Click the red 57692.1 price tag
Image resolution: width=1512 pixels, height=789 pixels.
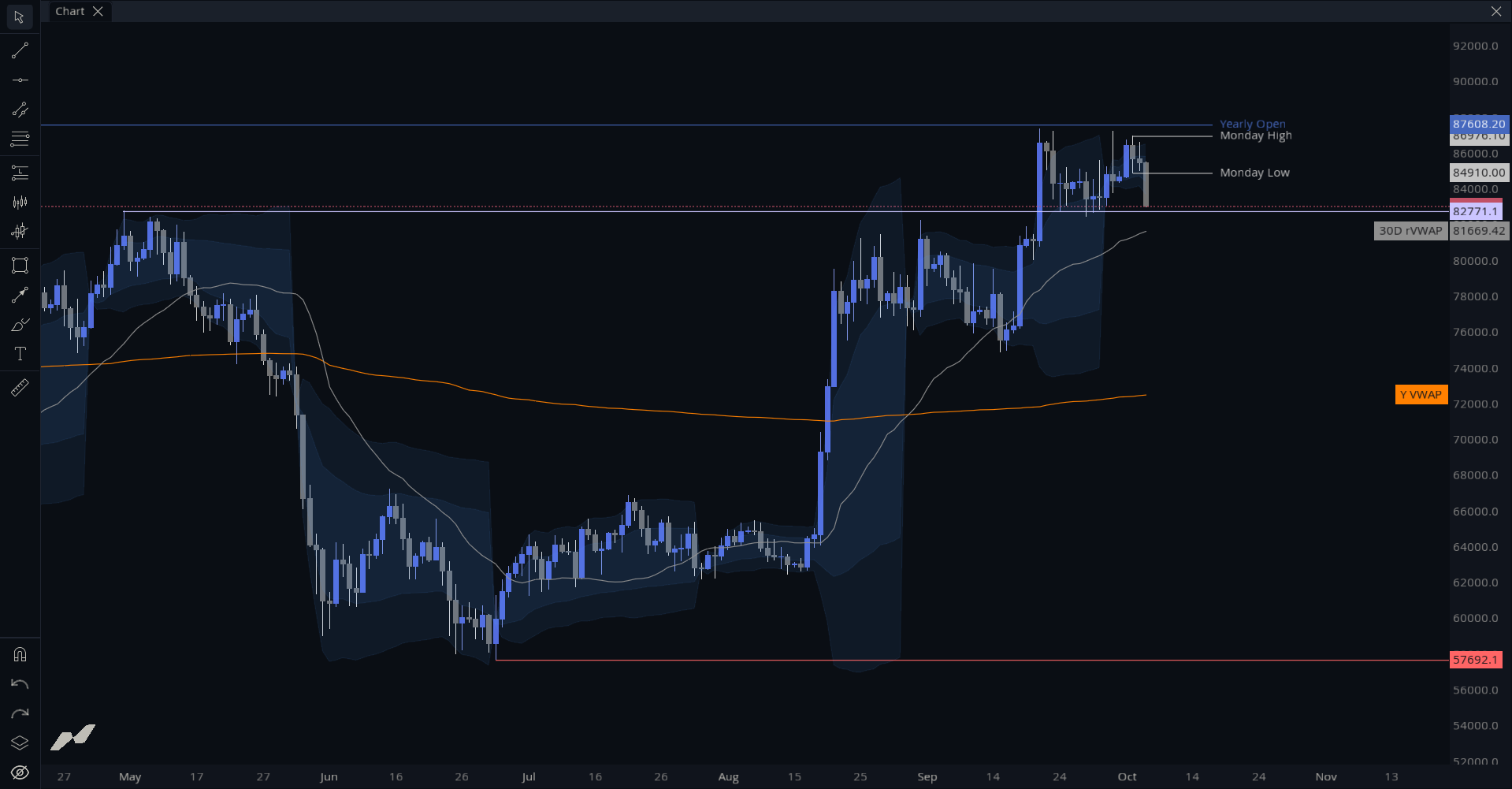coord(1476,660)
